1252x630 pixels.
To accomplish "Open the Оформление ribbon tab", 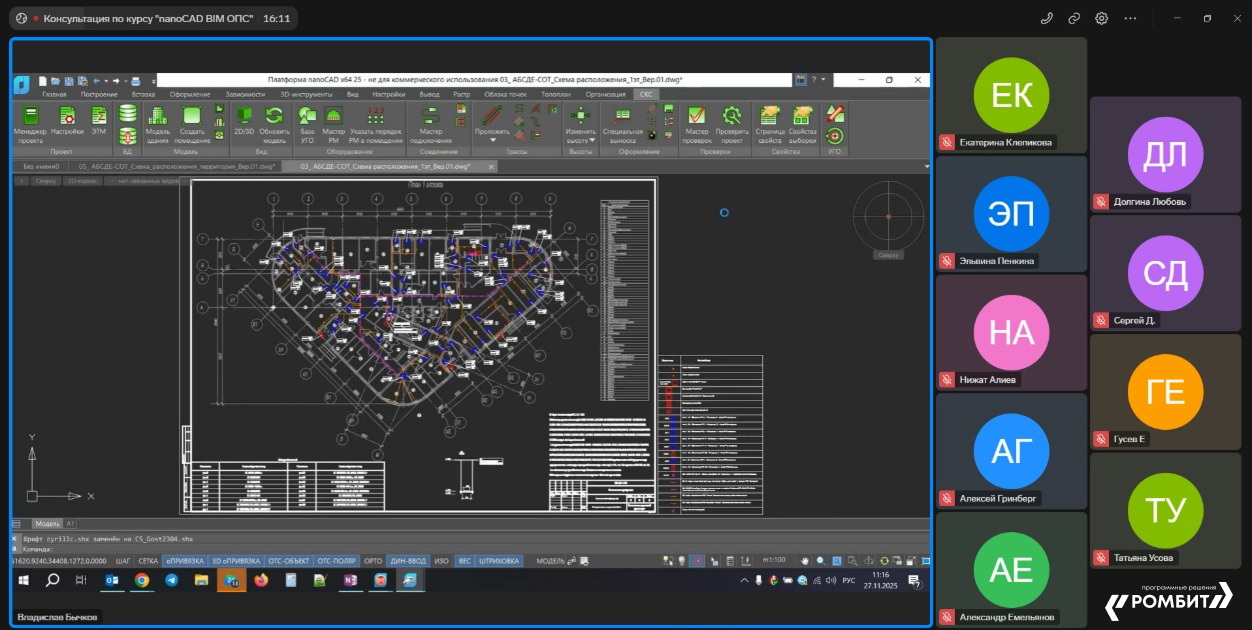I will click(190, 94).
